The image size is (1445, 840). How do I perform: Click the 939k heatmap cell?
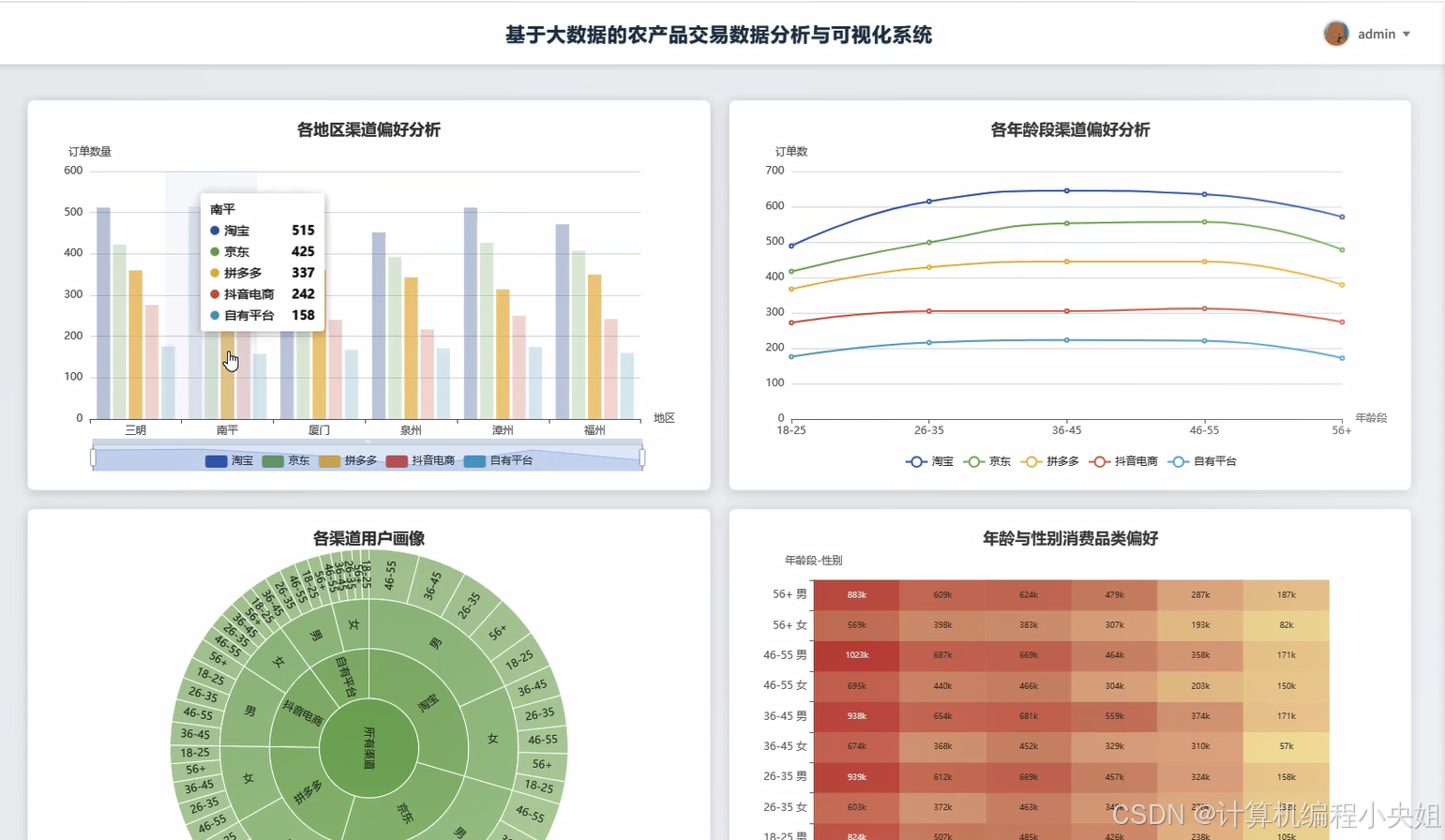point(856,777)
